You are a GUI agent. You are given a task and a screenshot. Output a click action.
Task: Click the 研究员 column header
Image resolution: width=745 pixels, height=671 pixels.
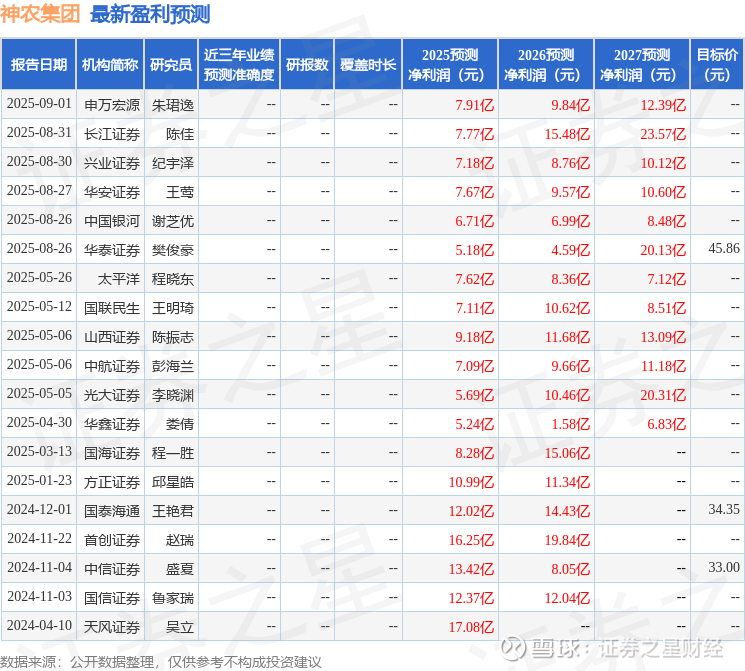pos(171,65)
